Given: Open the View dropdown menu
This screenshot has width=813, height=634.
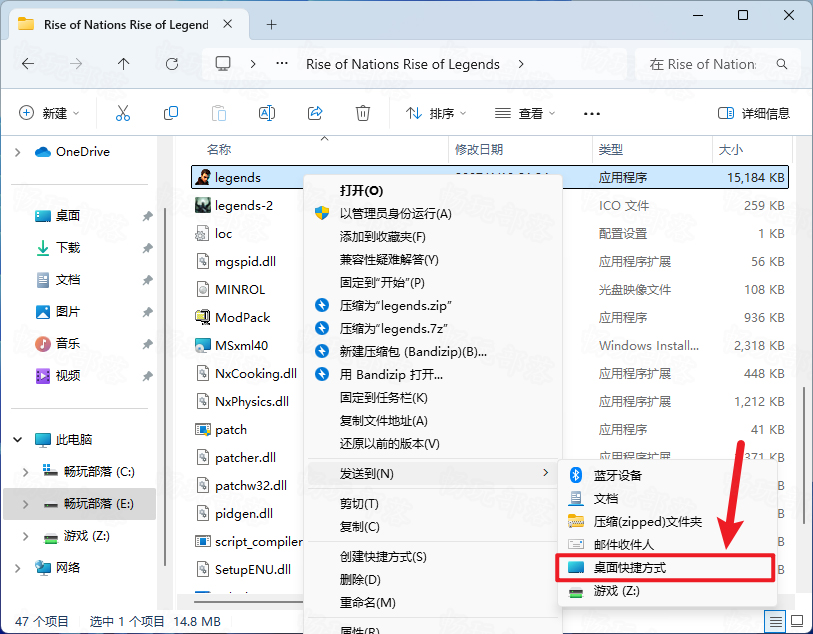Looking at the screenshot, I should point(525,113).
